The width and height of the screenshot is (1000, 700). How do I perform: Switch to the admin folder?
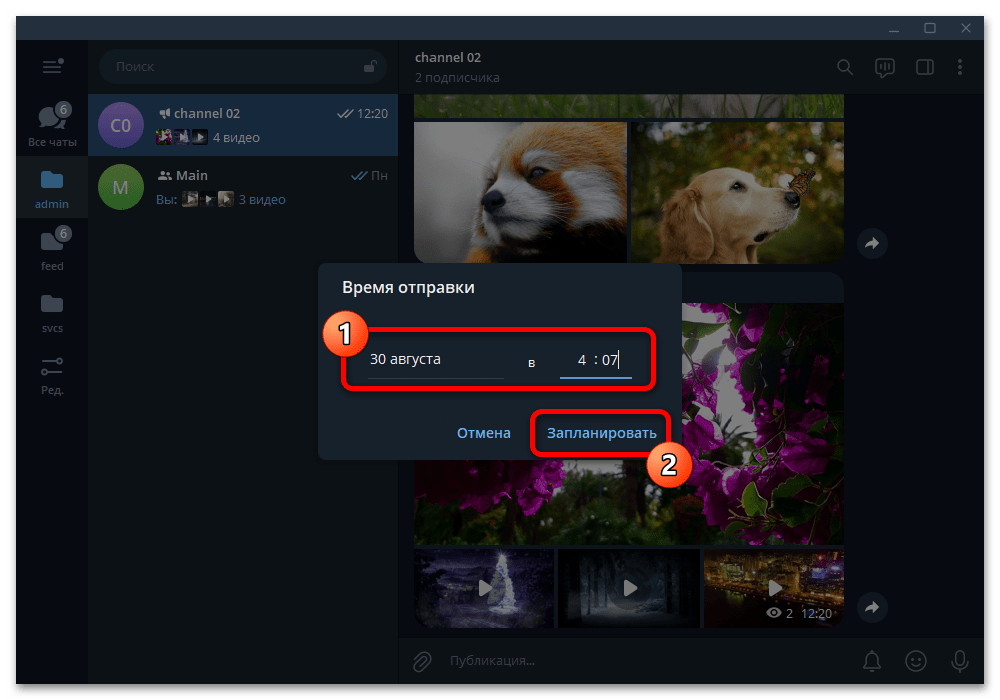[52, 187]
